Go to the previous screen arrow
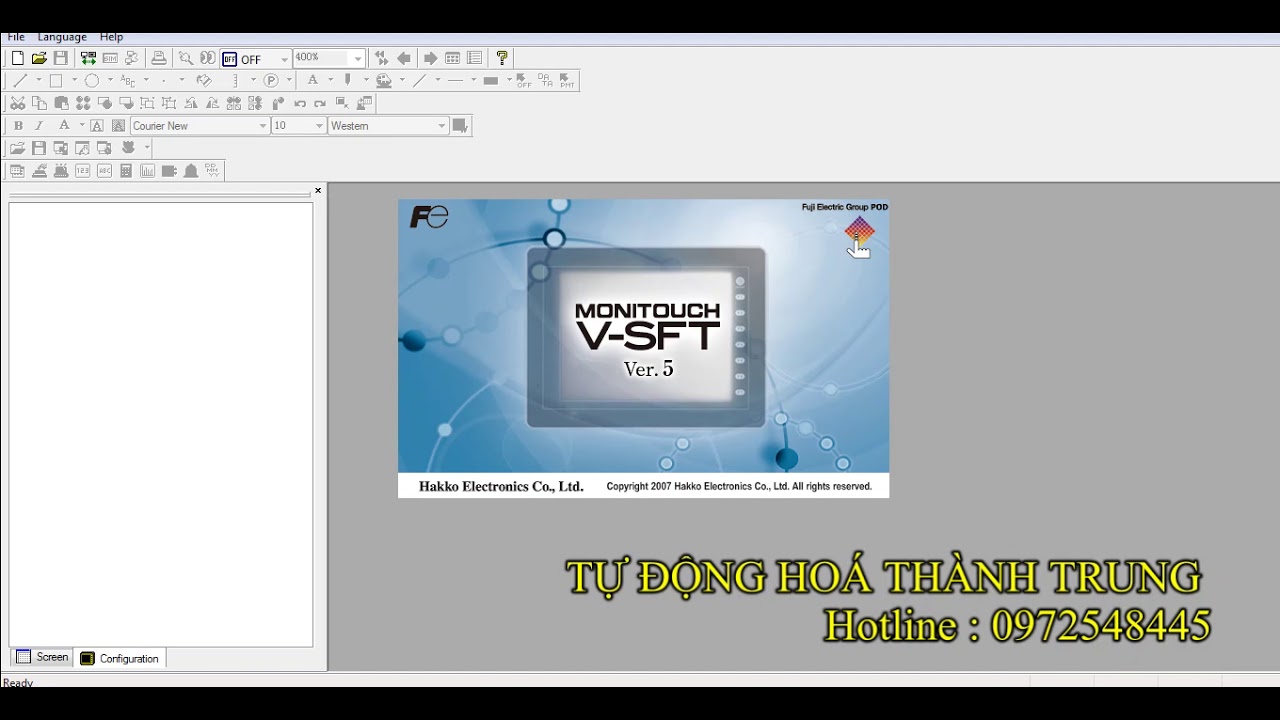1280x720 pixels. pyautogui.click(x=404, y=58)
